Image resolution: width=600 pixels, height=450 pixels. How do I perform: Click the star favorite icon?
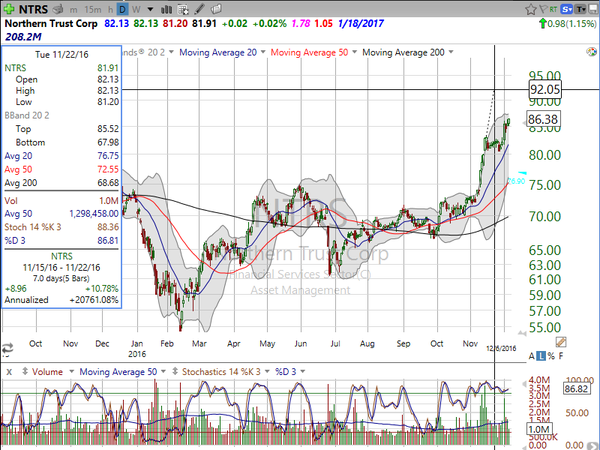coord(531,9)
